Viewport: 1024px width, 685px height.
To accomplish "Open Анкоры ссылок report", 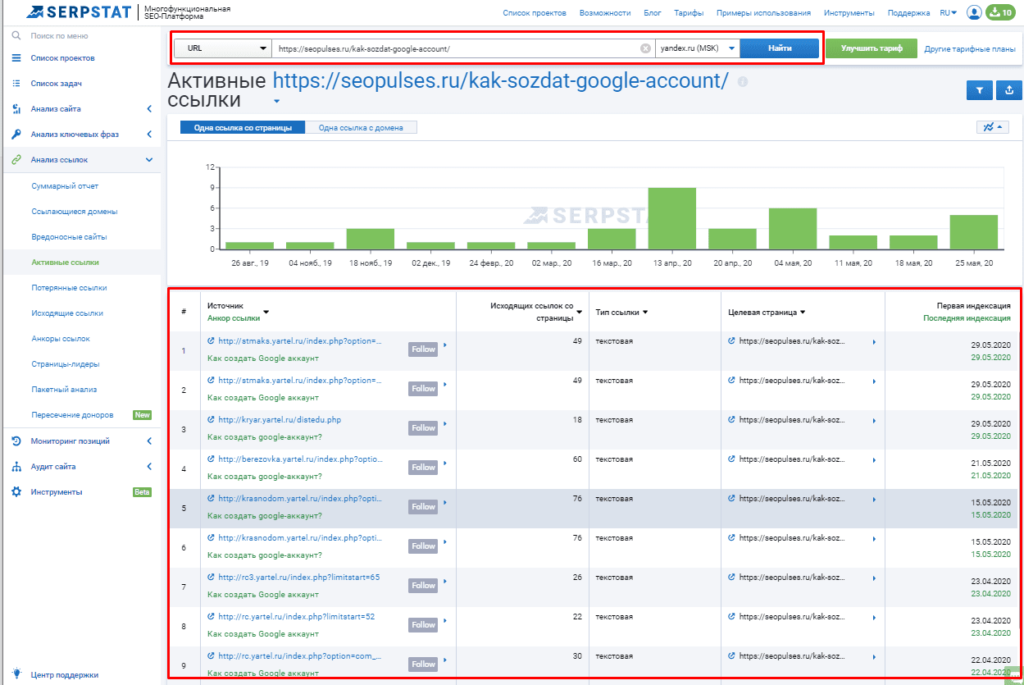I will pyautogui.click(x=61, y=339).
